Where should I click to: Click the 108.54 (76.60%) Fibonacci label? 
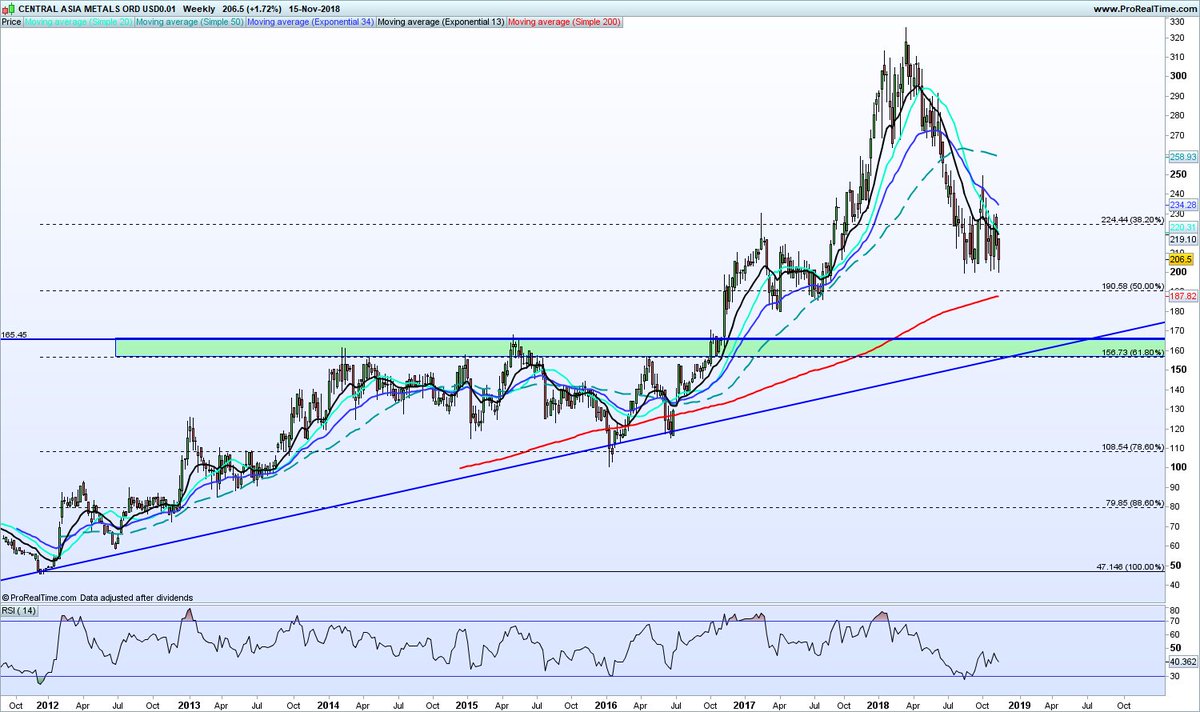(1131, 447)
